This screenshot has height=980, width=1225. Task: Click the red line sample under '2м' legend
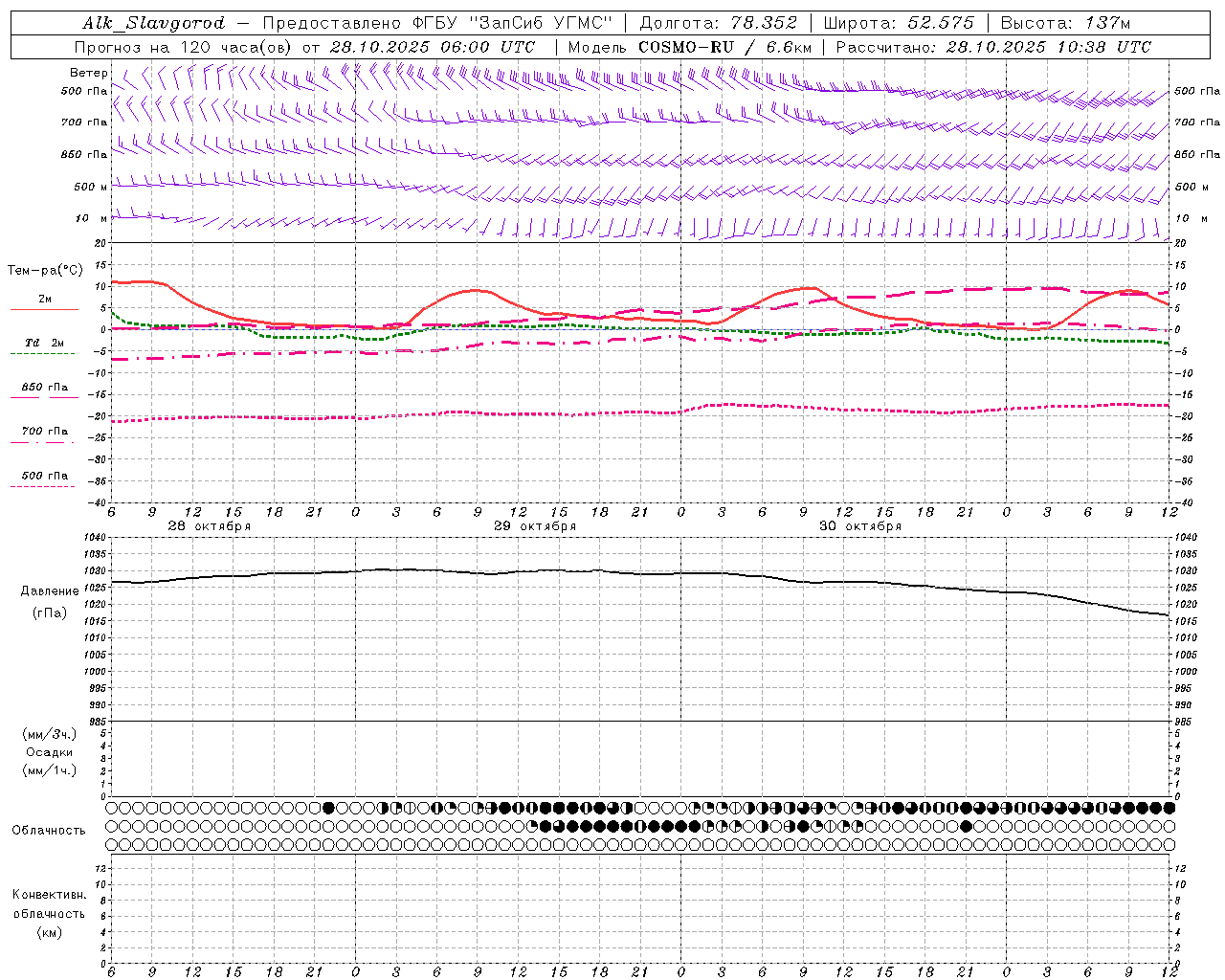tap(44, 309)
